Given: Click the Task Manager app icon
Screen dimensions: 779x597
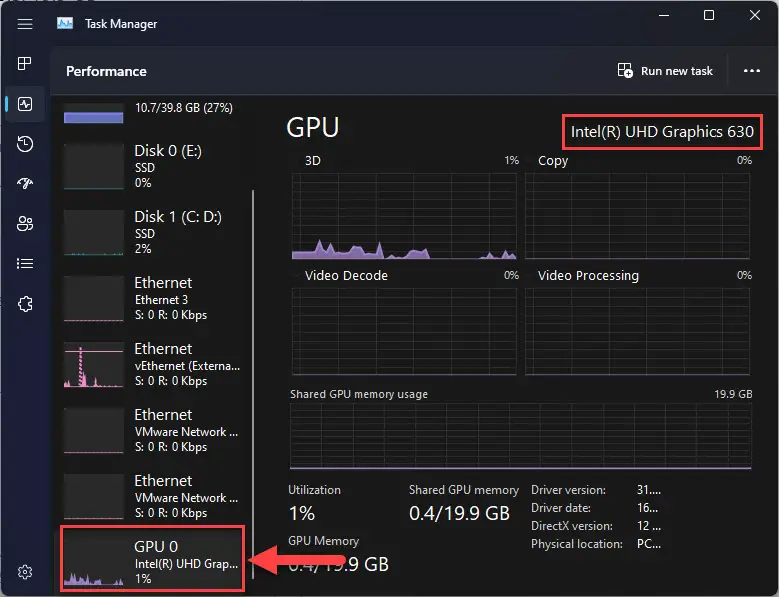Looking at the screenshot, I should click(65, 23).
